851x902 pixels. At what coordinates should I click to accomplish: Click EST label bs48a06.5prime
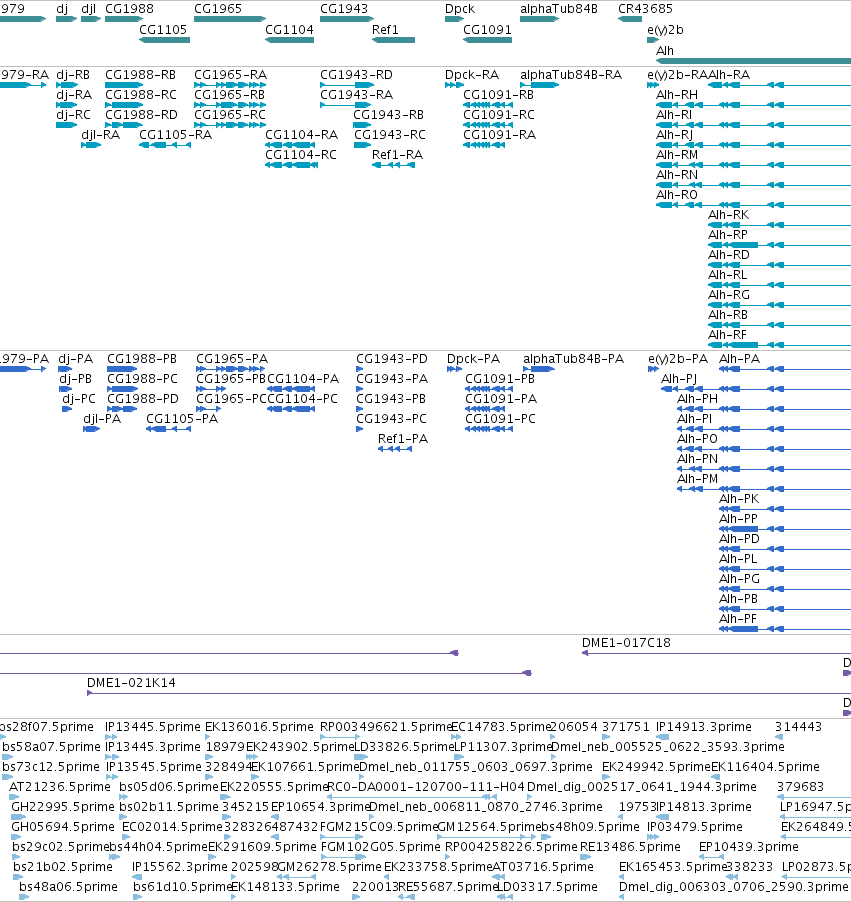(x=68, y=887)
